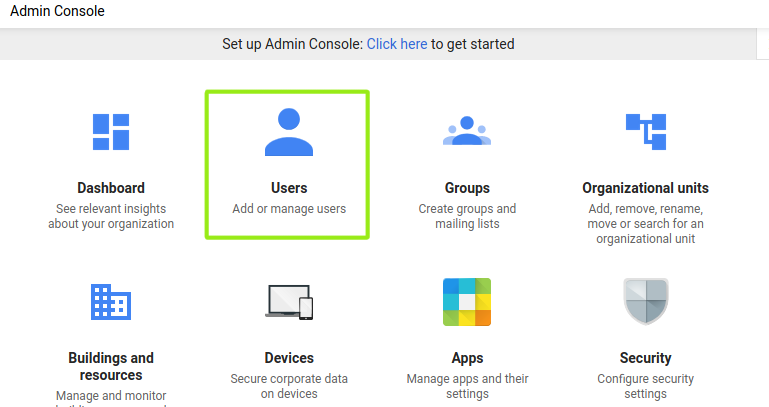The image size is (769, 407).
Task: Open the Organizational units title label
Action: (x=645, y=188)
